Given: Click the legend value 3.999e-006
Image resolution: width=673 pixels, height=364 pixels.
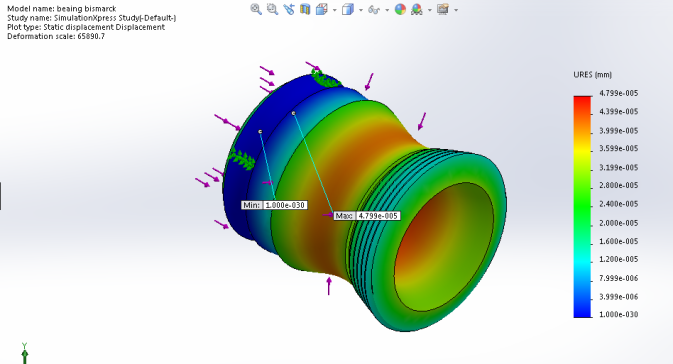Looking at the screenshot, I should pos(618,297).
